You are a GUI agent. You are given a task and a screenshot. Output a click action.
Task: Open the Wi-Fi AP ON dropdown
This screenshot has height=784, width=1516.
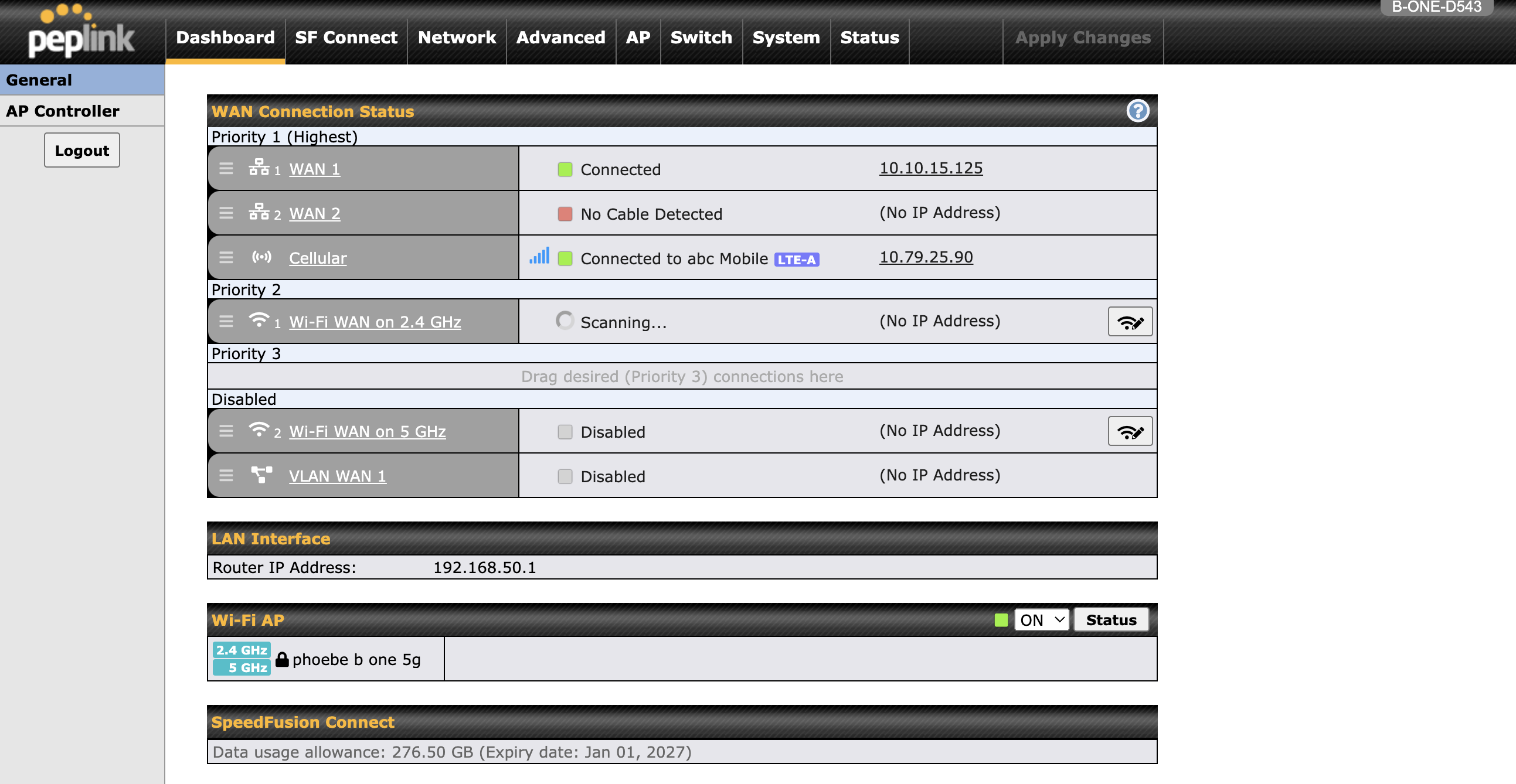pos(1042,620)
